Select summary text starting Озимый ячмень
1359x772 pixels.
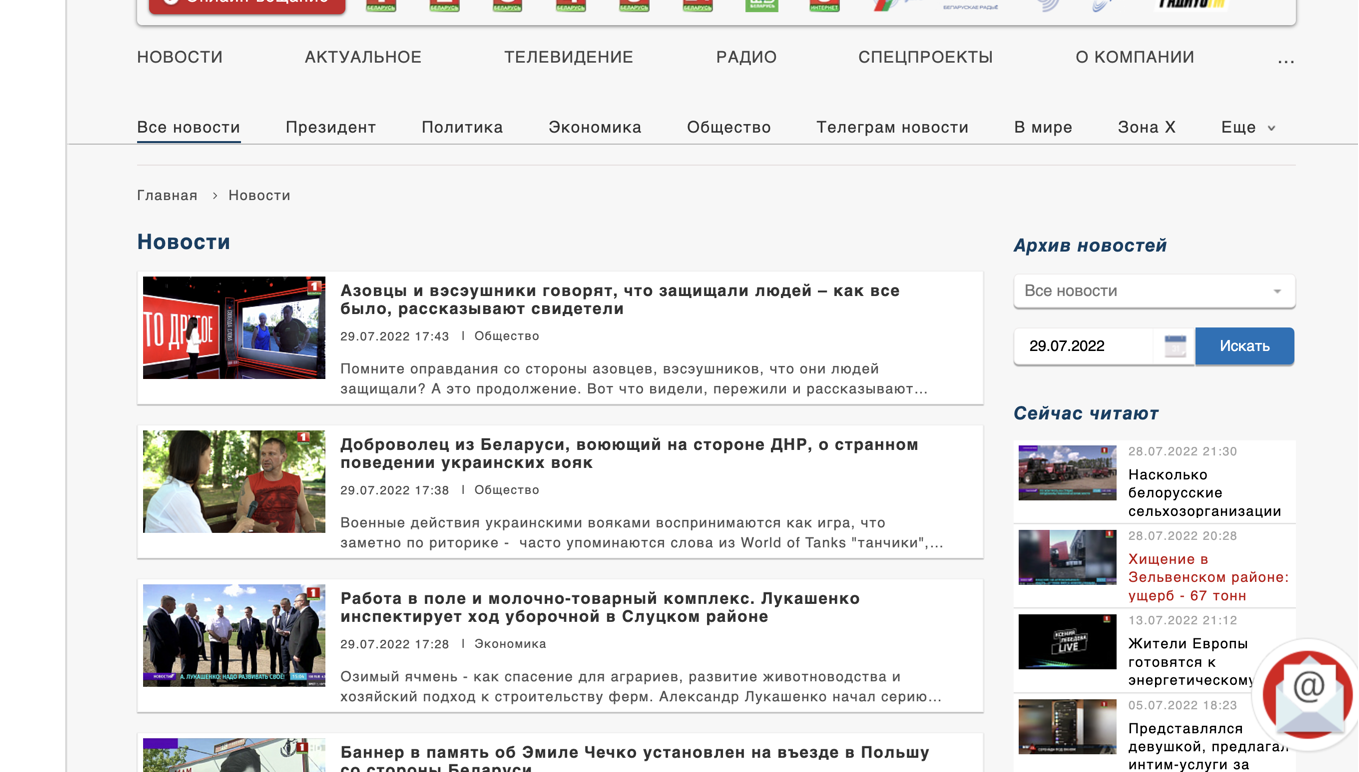[641, 687]
